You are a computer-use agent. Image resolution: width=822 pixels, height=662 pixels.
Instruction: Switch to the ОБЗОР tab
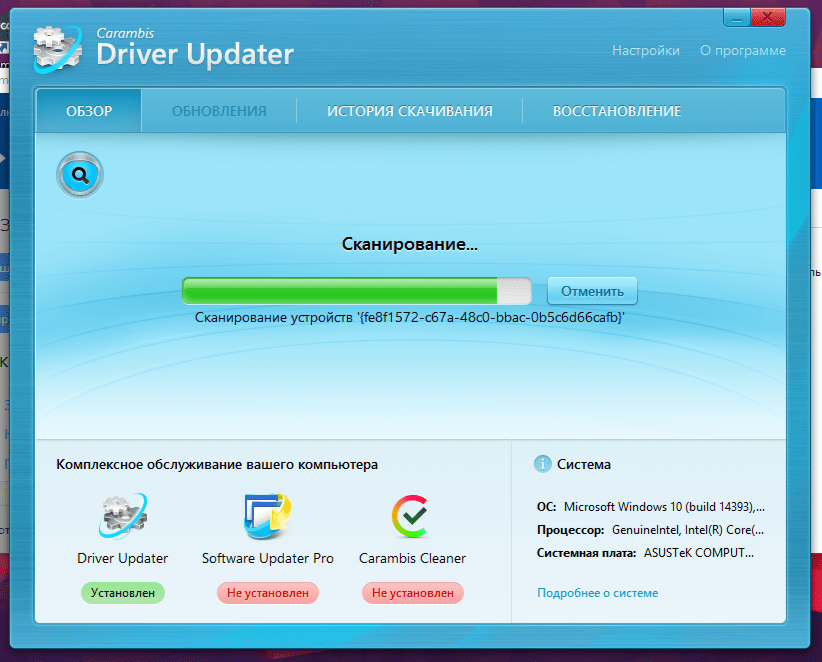click(89, 111)
